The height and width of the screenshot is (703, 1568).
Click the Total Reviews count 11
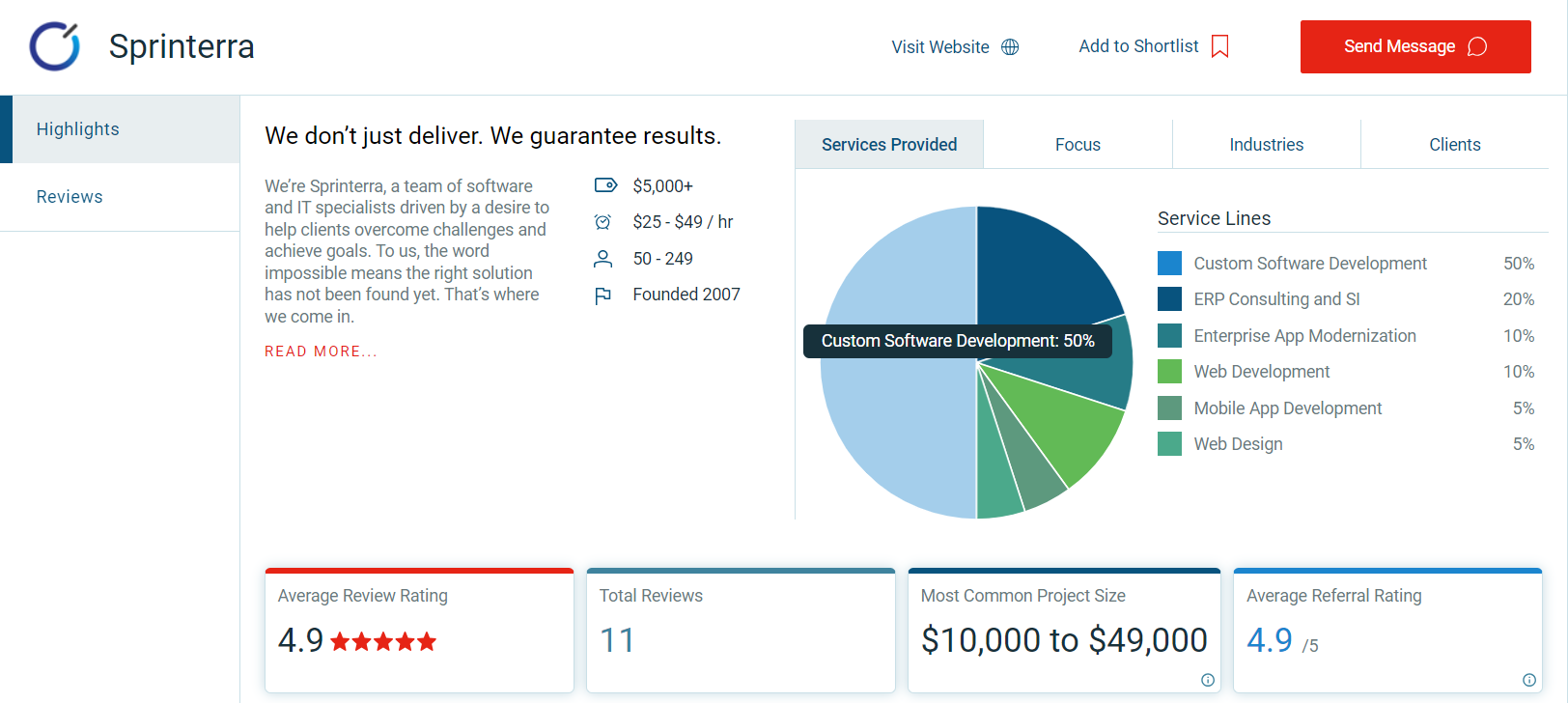click(617, 640)
